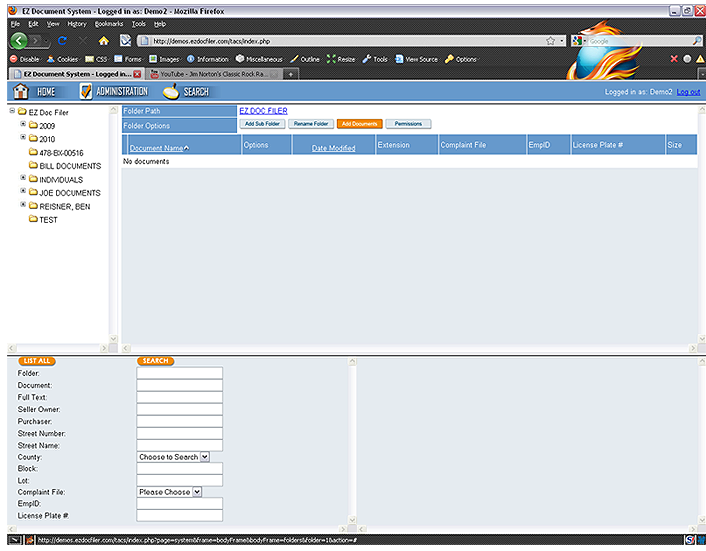Click the Purchaser input field
Image resolution: width=706 pixels, height=551 pixels.
[180, 421]
